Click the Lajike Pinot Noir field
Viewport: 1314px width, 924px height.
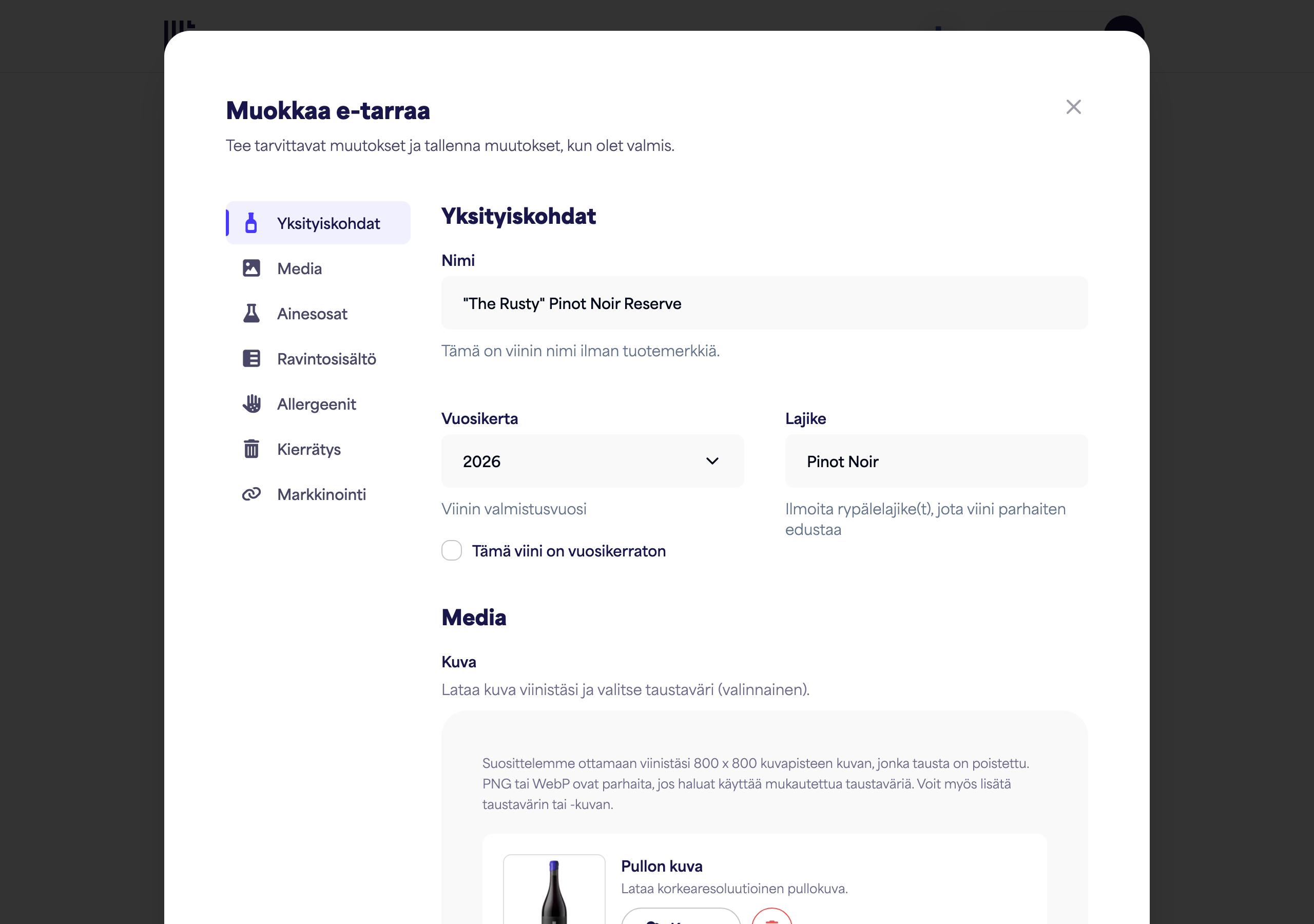click(936, 461)
